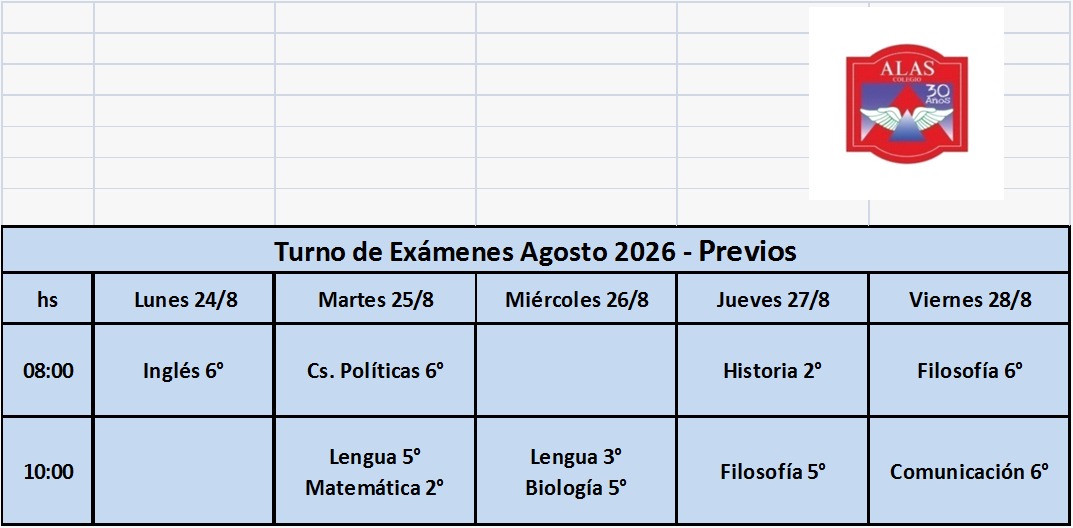Screen dimensions: 1073x528
Task: Select the Lunes 24/8 header cell
Action: 184,300
